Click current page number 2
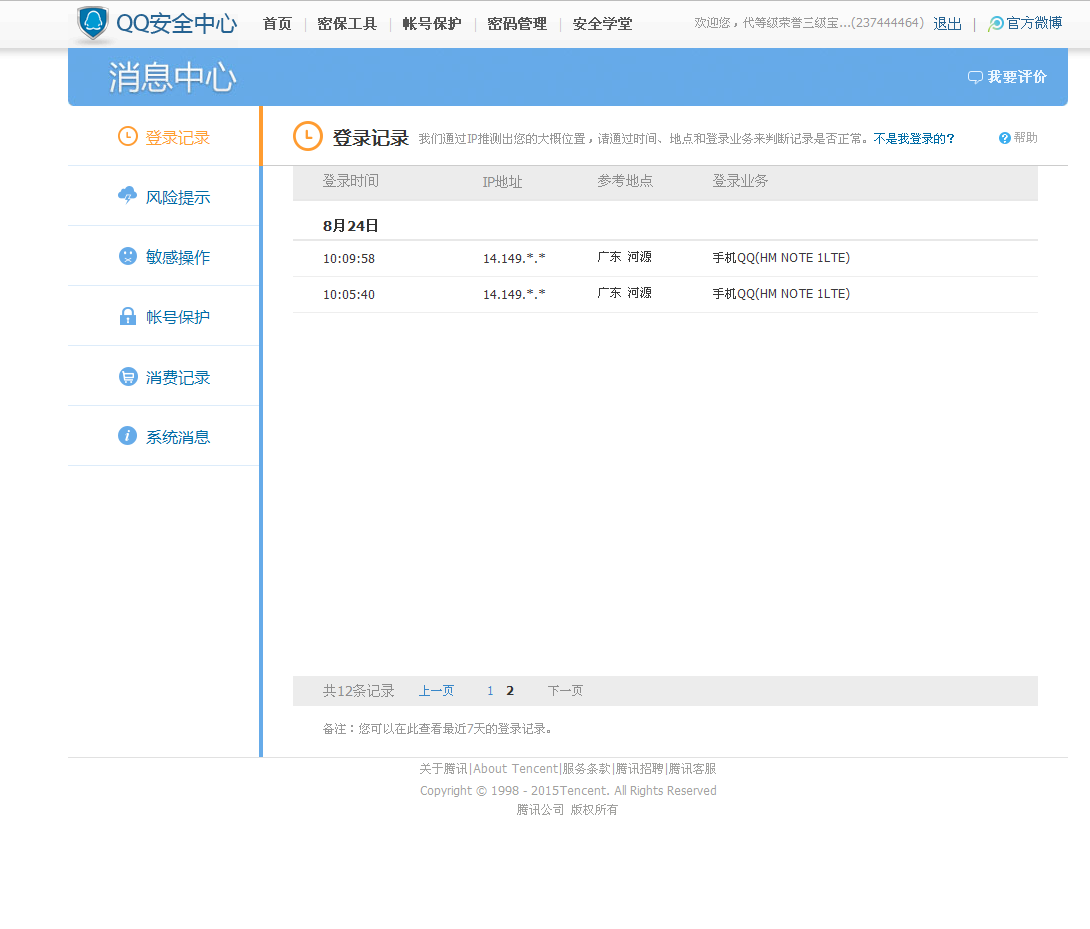 [x=510, y=690]
